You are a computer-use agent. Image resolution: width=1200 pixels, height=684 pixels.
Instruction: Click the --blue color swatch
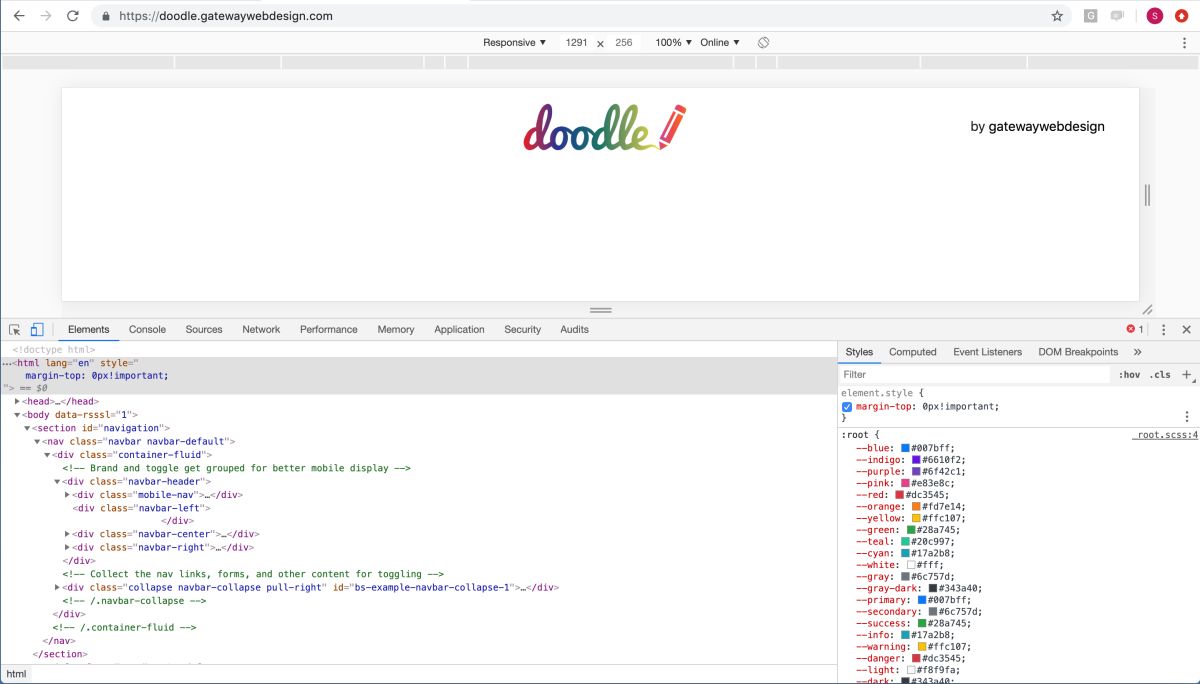906,448
